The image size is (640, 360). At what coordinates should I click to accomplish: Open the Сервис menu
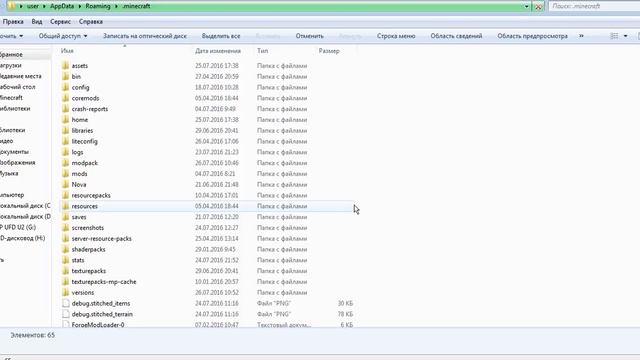(x=60, y=22)
